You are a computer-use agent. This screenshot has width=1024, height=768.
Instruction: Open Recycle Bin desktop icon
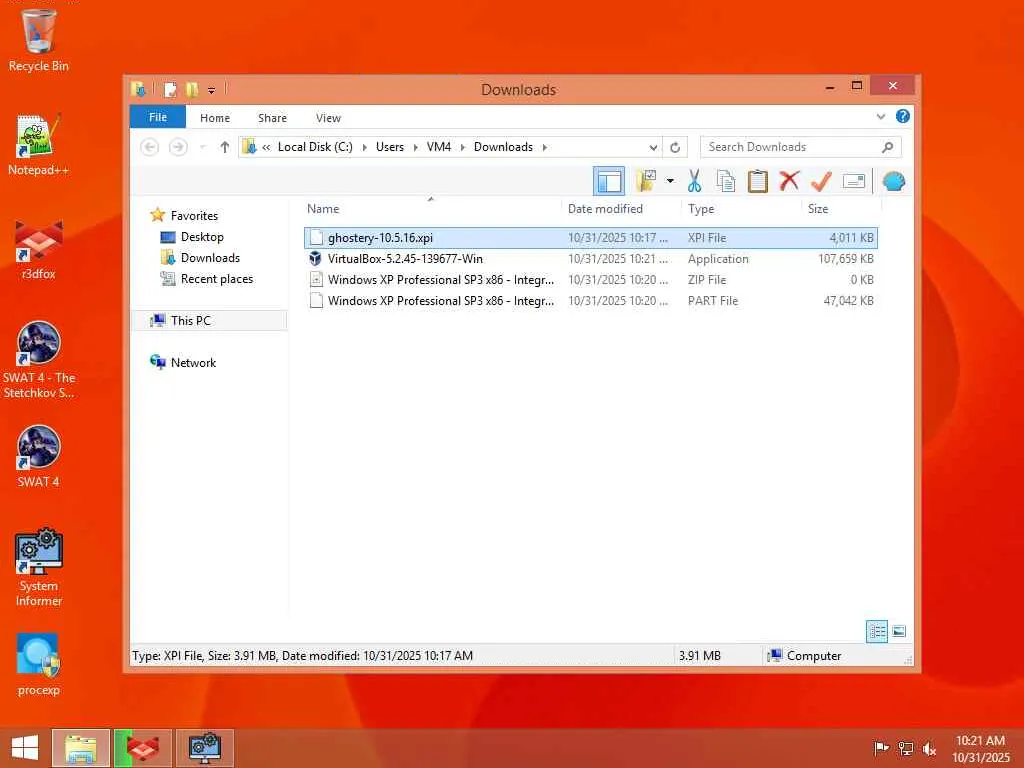(39, 39)
